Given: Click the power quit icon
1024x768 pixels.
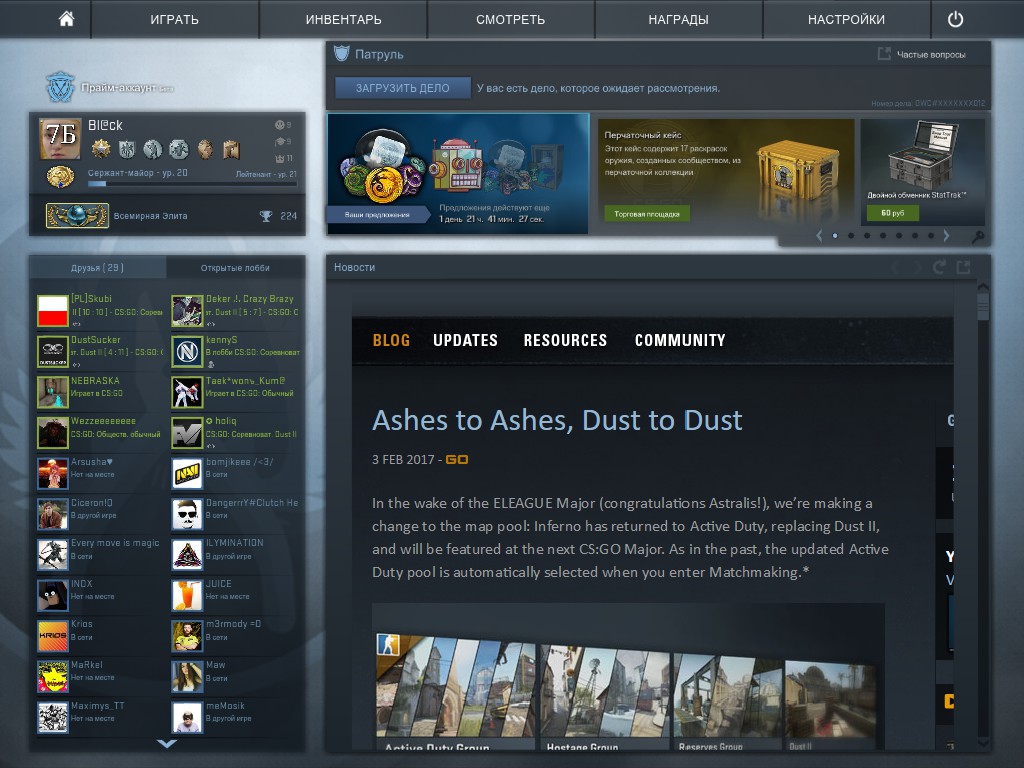Looking at the screenshot, I should click(955, 19).
